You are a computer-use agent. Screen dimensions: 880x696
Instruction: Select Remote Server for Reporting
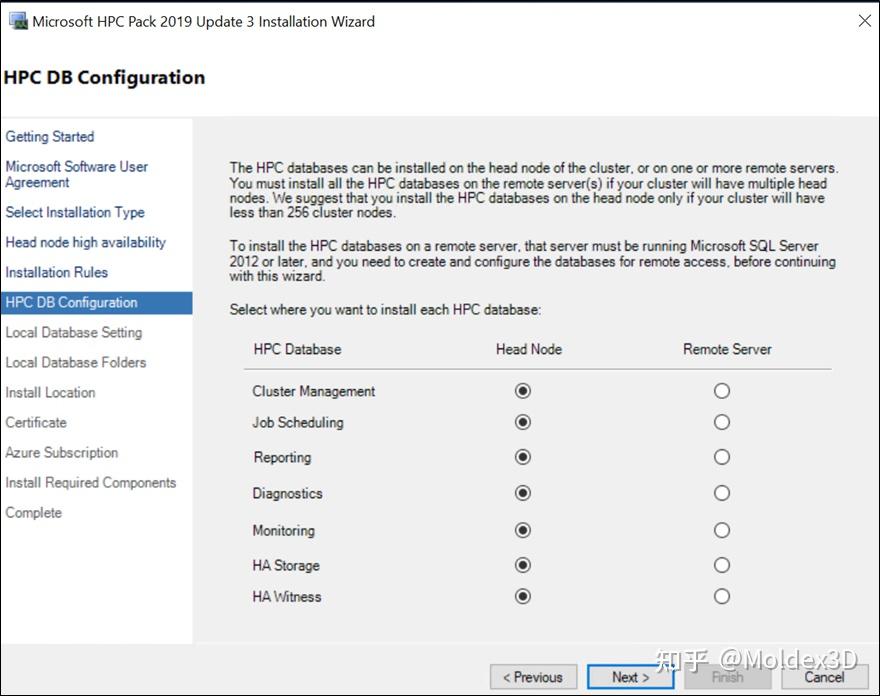pyautogui.click(x=722, y=458)
